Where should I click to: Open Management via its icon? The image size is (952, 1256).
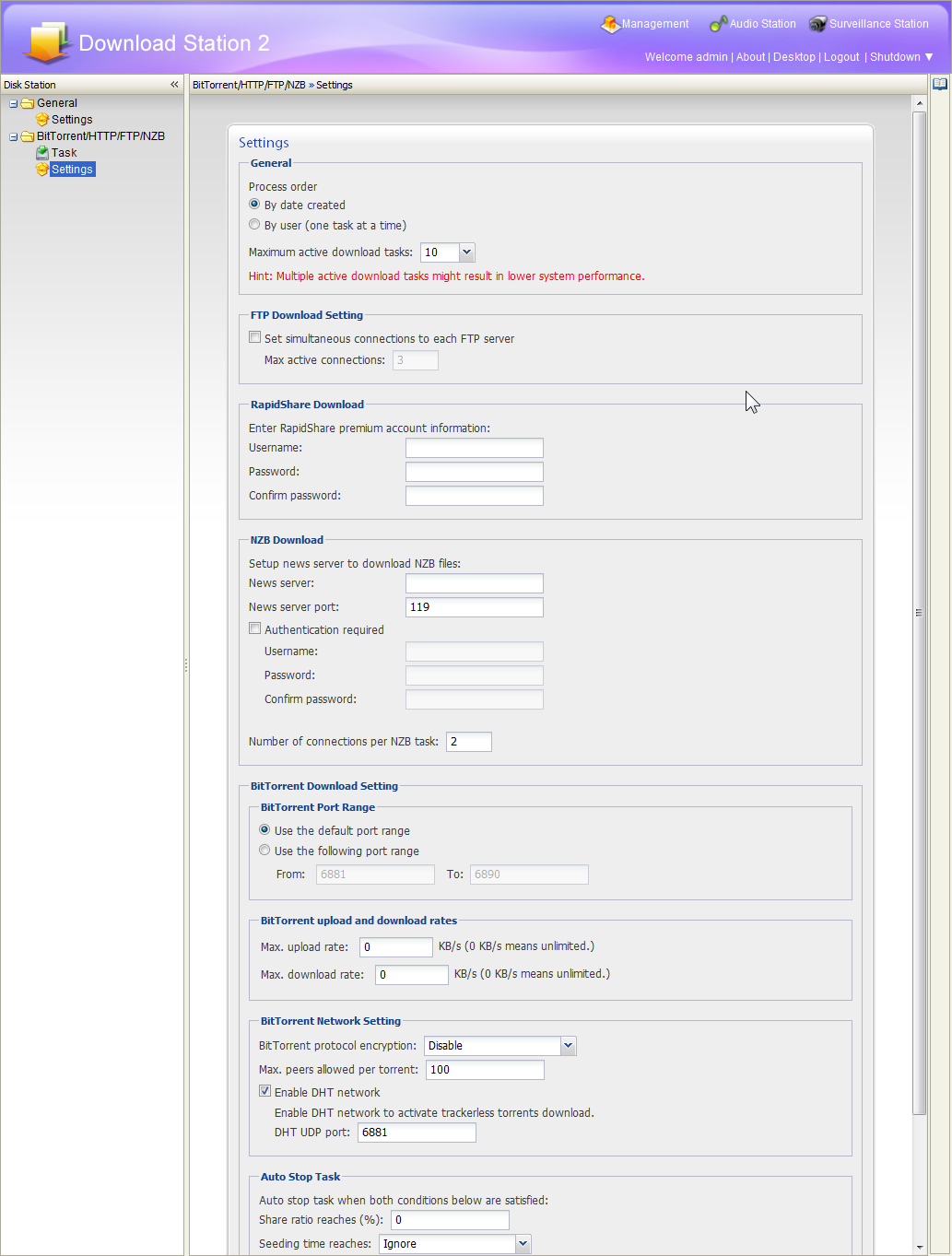[610, 24]
